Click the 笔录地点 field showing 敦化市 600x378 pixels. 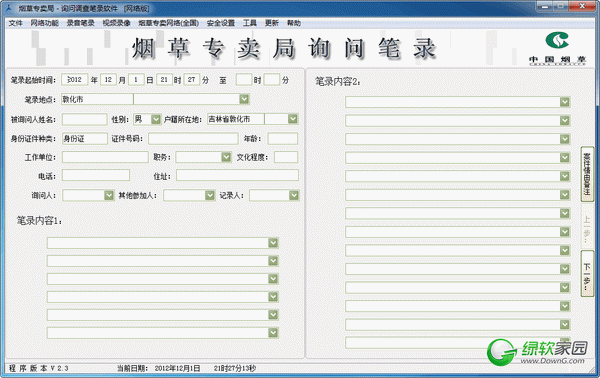(x=97, y=99)
